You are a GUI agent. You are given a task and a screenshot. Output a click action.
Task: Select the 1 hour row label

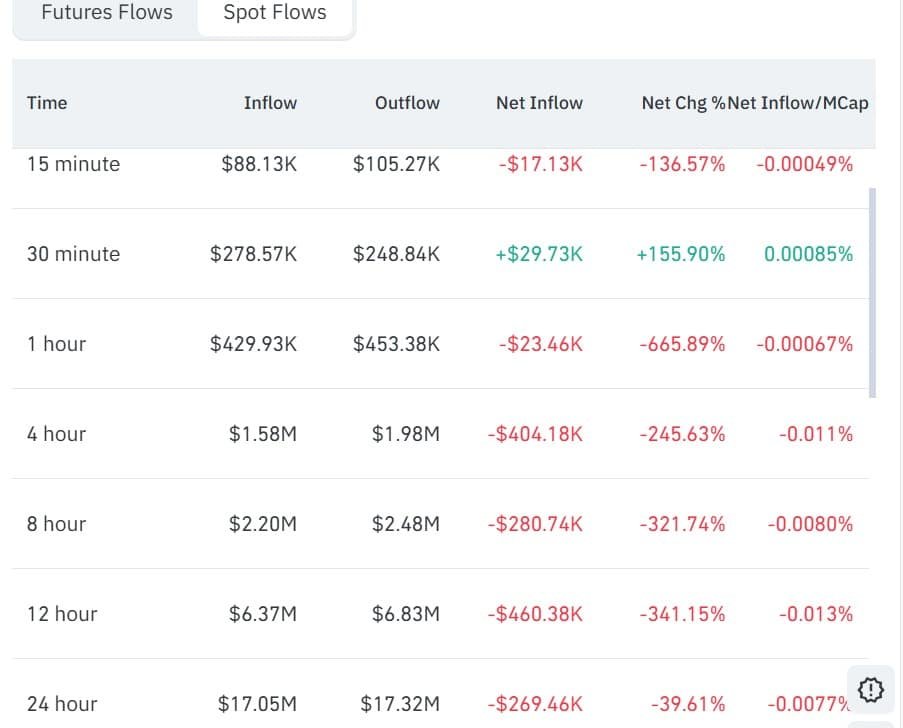[x=56, y=344]
